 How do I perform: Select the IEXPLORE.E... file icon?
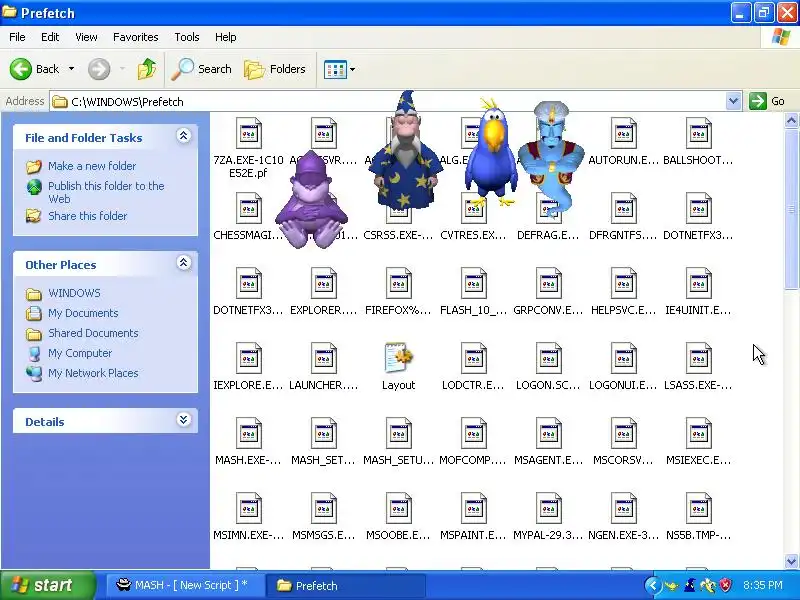click(248, 359)
